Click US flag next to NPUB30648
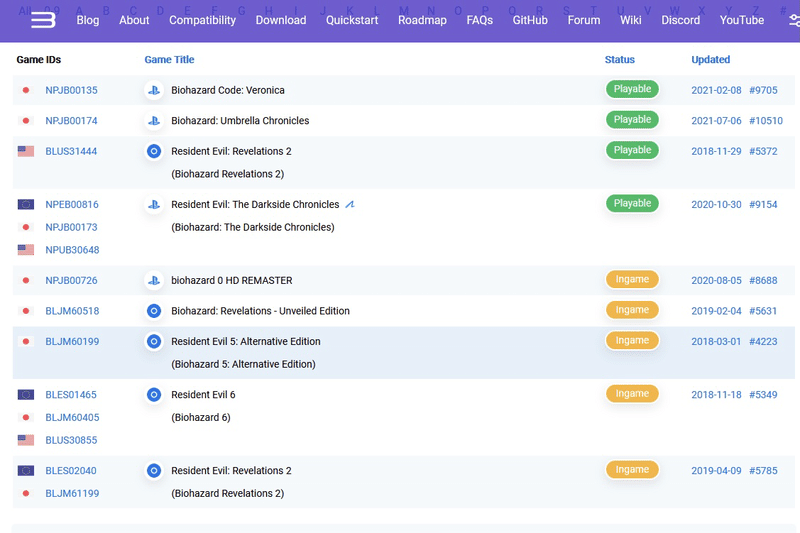The image size is (800, 533). tap(26, 250)
